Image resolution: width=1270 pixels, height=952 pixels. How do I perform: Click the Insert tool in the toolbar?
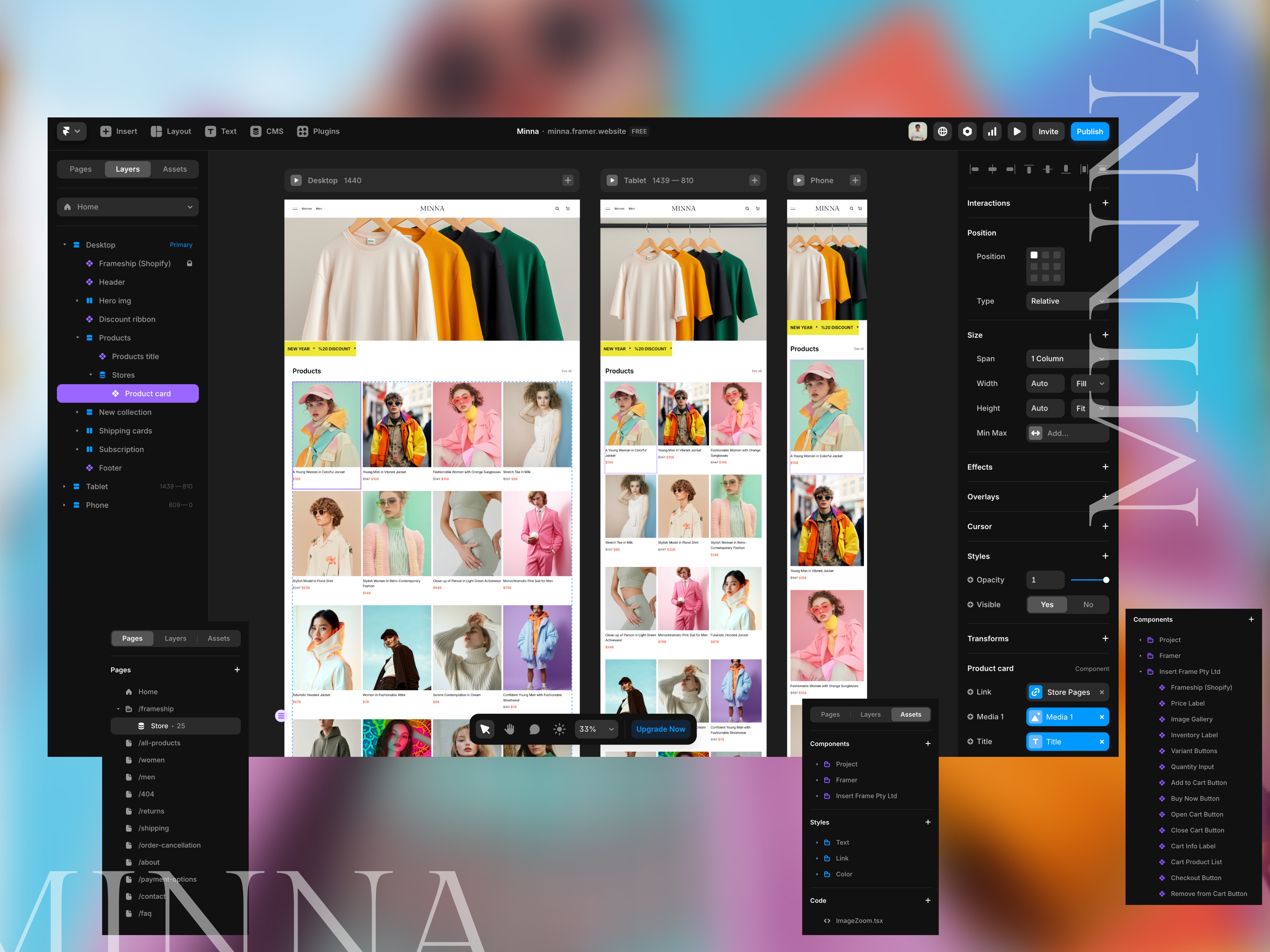[x=120, y=131]
